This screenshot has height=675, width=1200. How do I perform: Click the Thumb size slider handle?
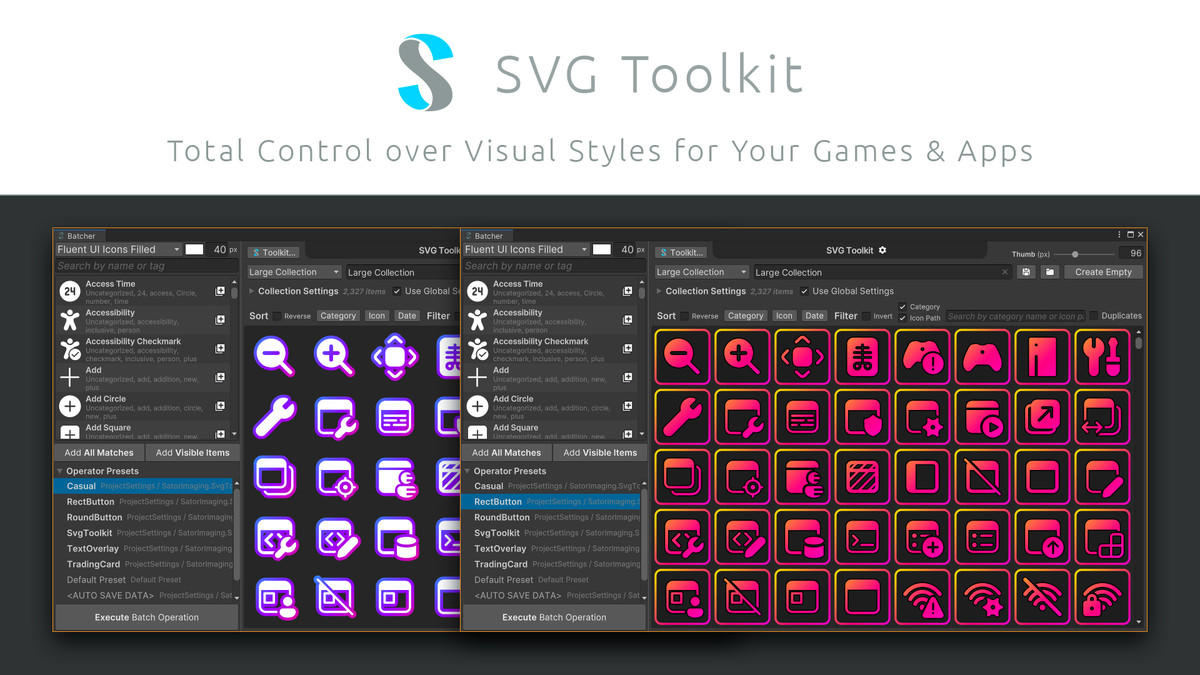point(1075,254)
